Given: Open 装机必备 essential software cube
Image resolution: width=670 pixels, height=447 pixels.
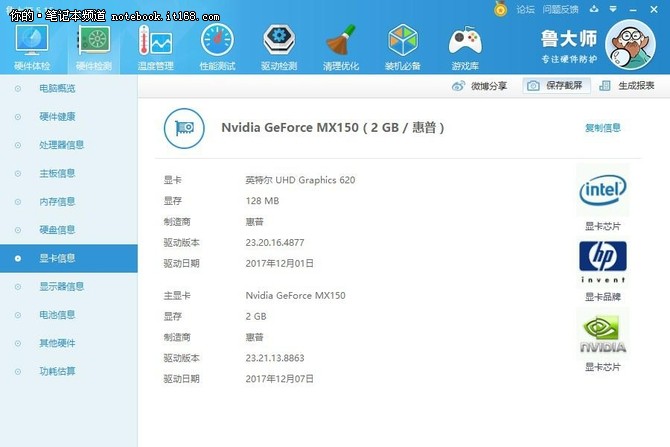Looking at the screenshot, I should (403, 47).
